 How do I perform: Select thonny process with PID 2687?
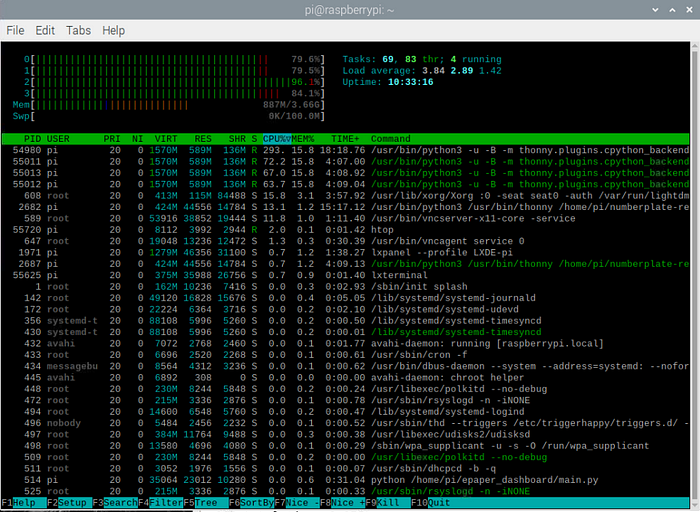pyautogui.click(x=346, y=264)
